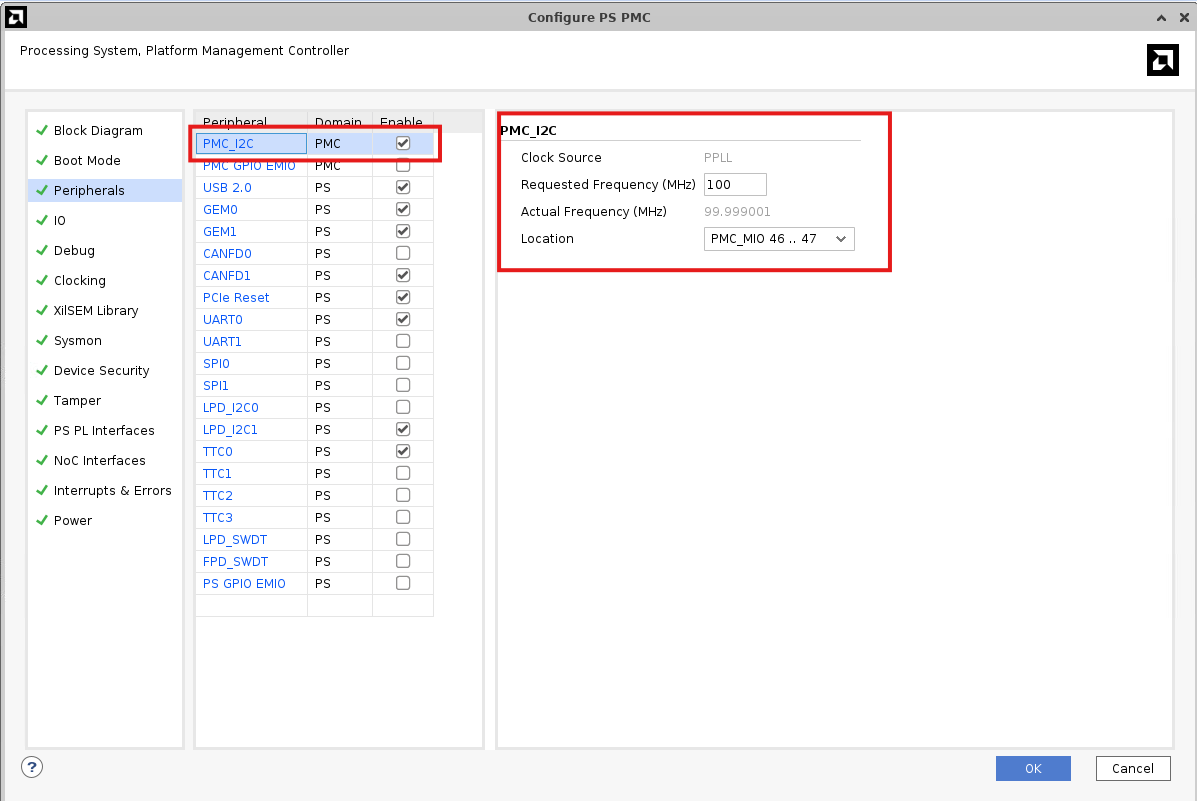Click the Cancel button

1133,768
